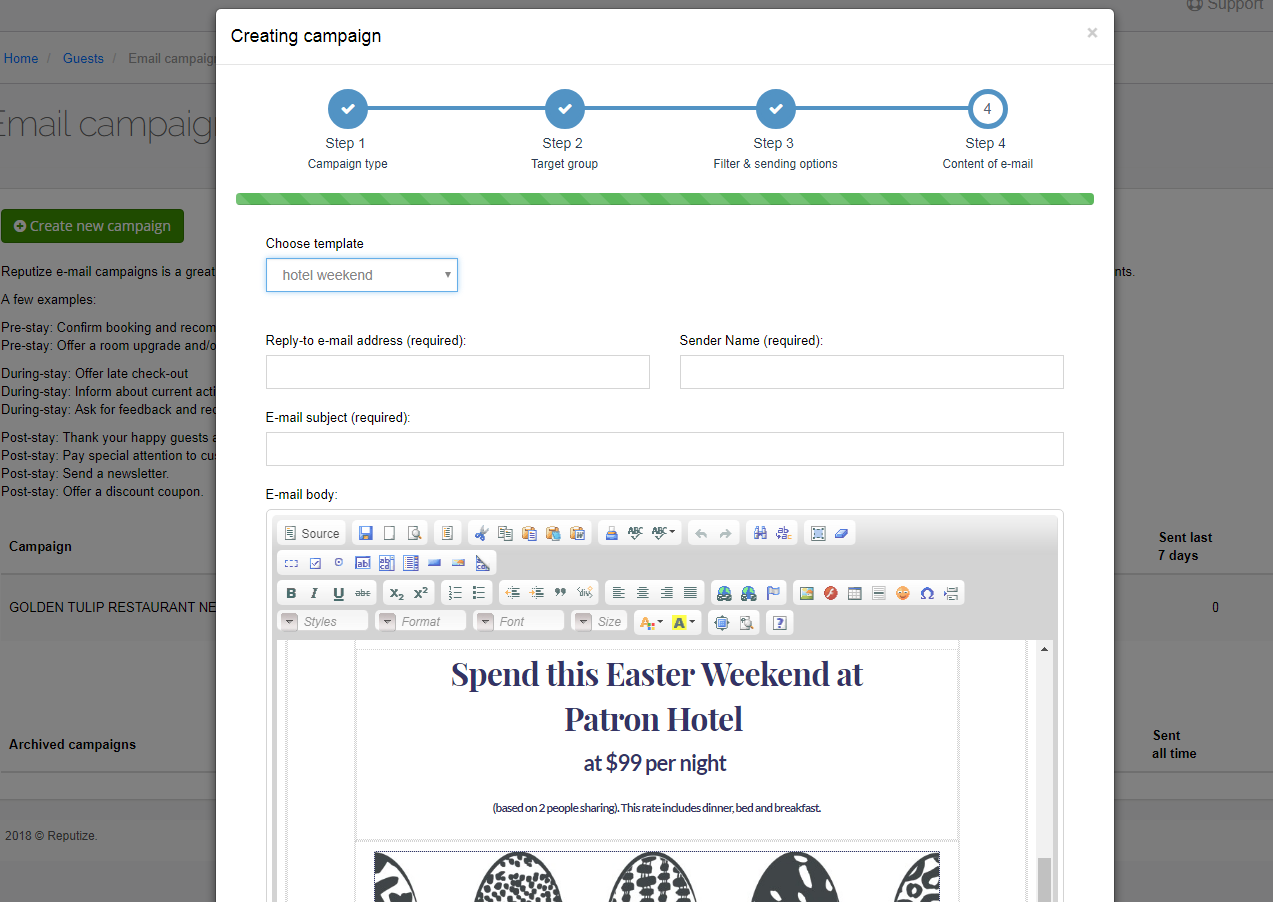
Task: Click the Select All icon
Action: pos(818,533)
